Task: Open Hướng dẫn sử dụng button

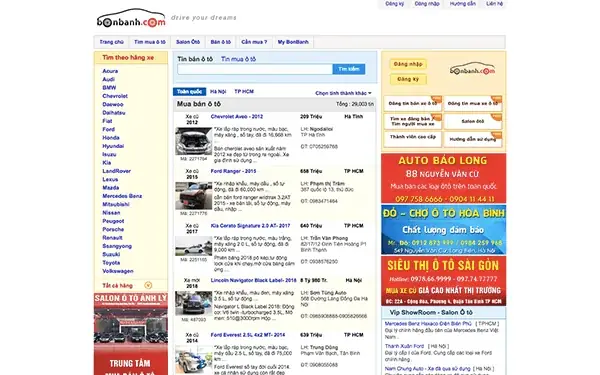Action: (x=473, y=139)
